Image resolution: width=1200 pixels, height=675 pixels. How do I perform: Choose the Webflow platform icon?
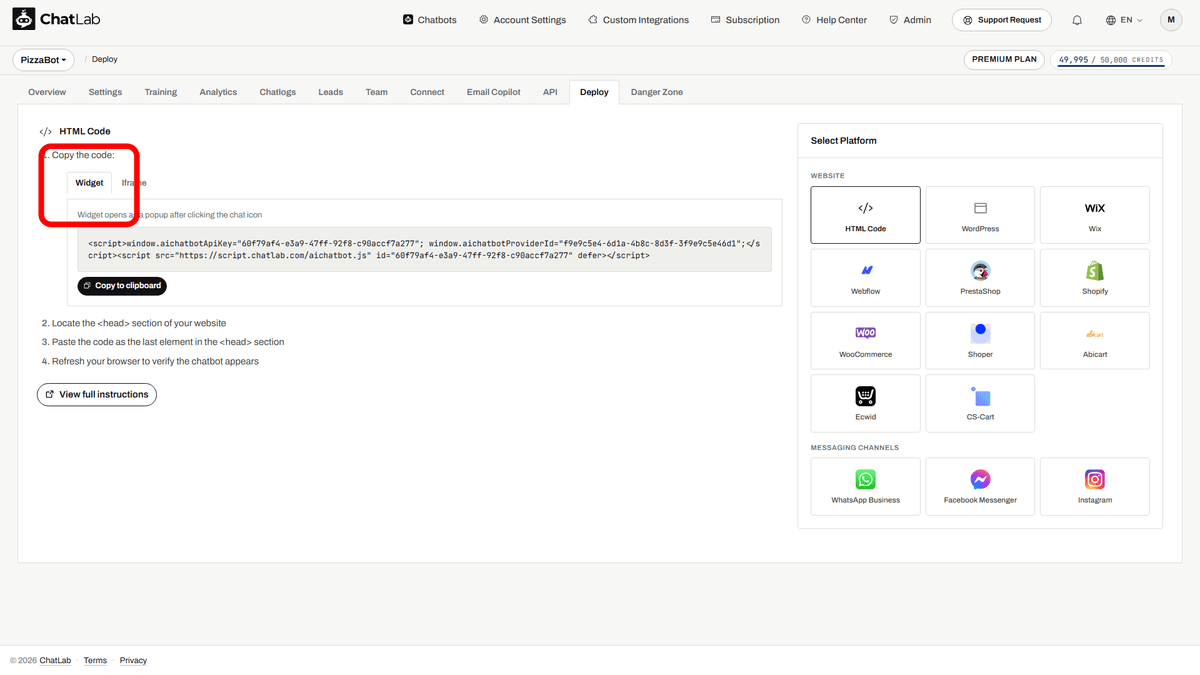pyautogui.click(x=866, y=271)
